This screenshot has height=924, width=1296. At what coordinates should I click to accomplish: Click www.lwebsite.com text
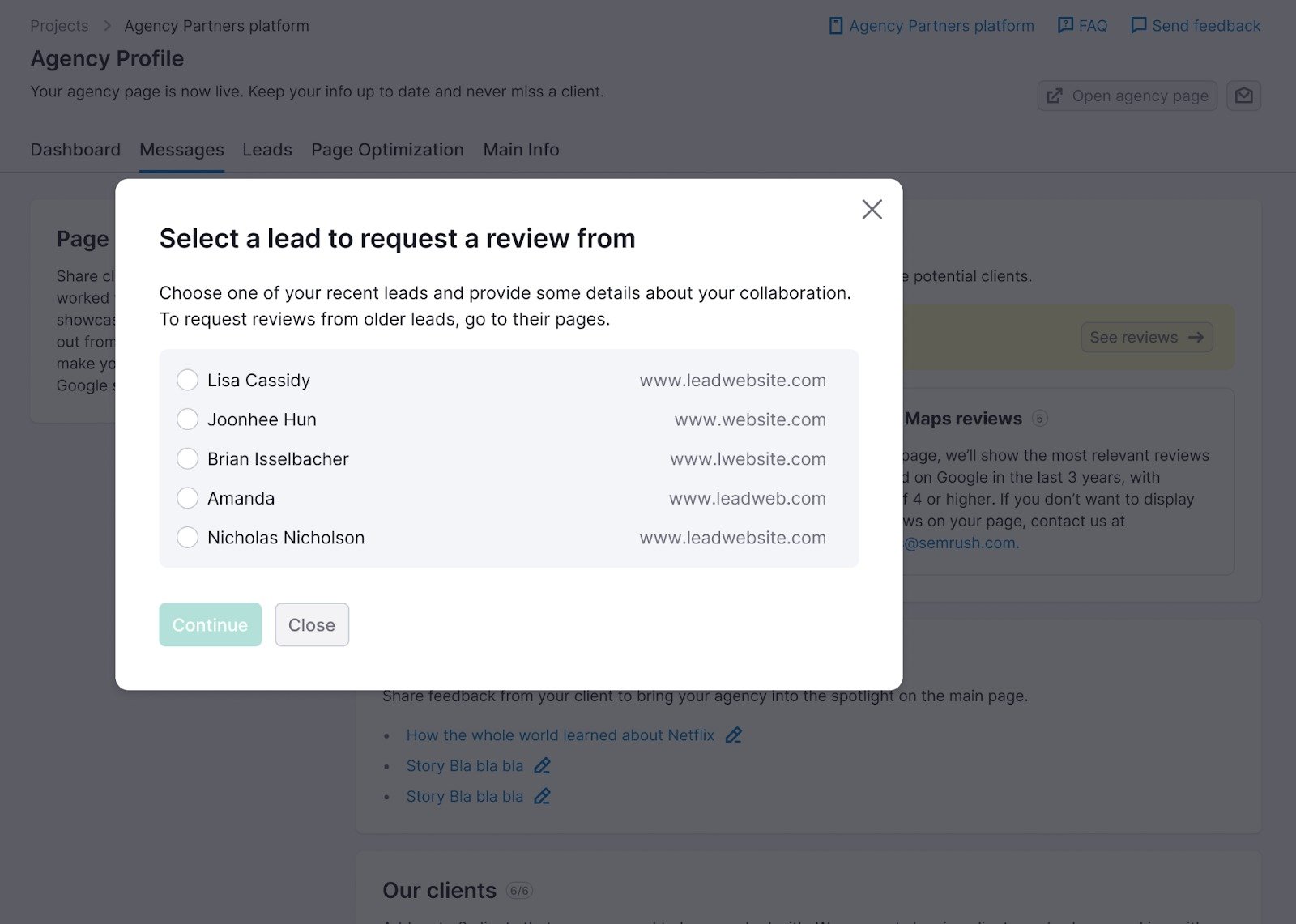pos(748,459)
